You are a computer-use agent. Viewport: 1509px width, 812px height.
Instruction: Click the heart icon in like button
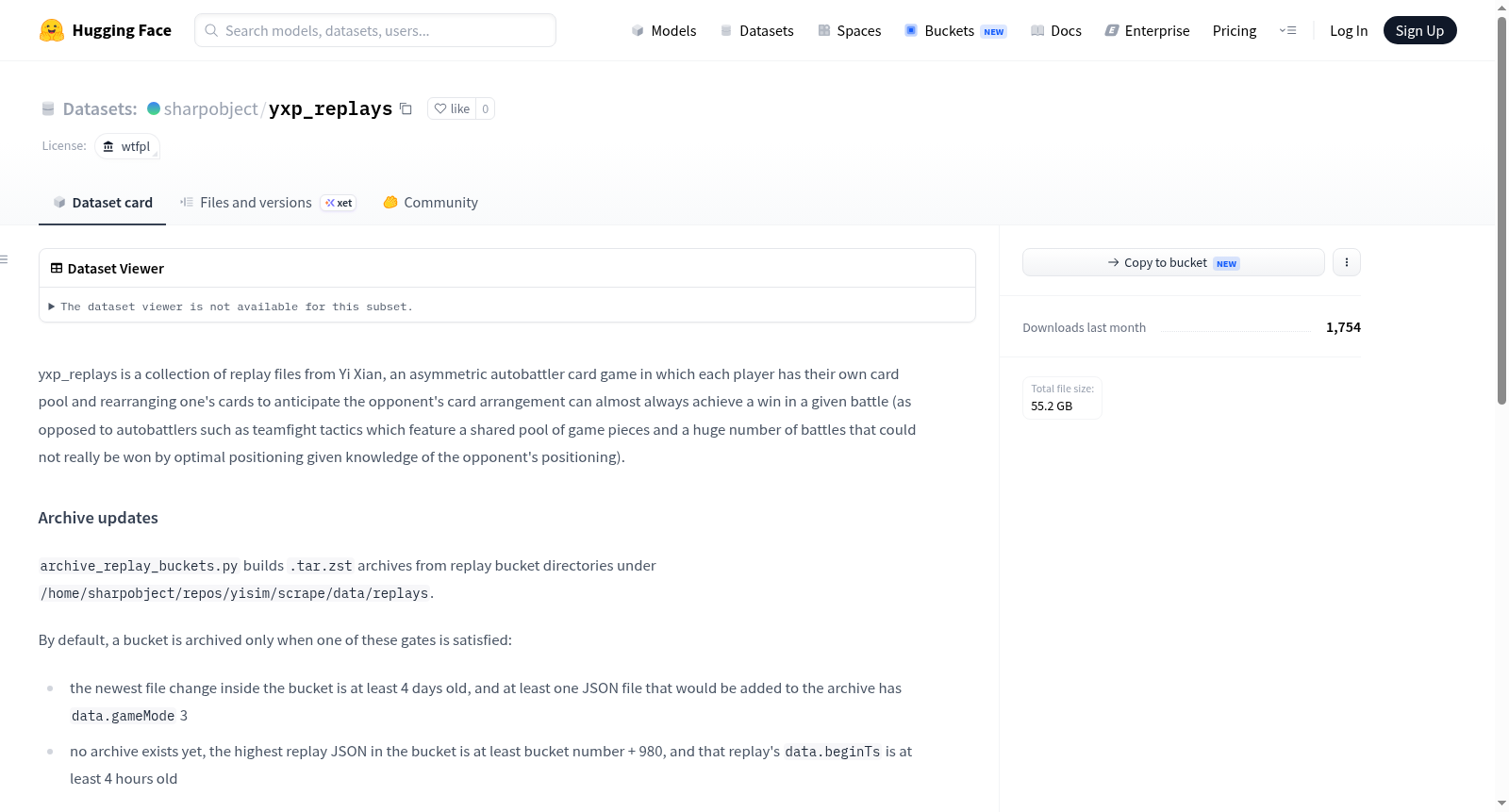pos(440,108)
